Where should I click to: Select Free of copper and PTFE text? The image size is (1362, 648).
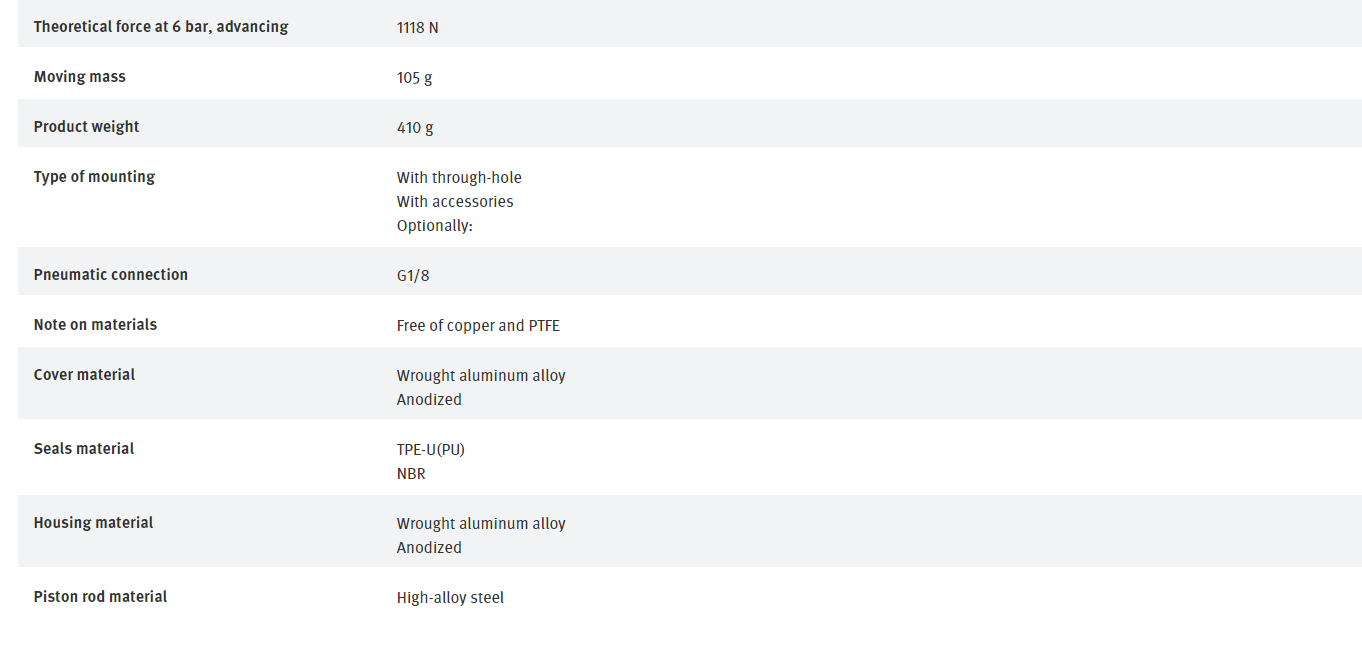478,326
